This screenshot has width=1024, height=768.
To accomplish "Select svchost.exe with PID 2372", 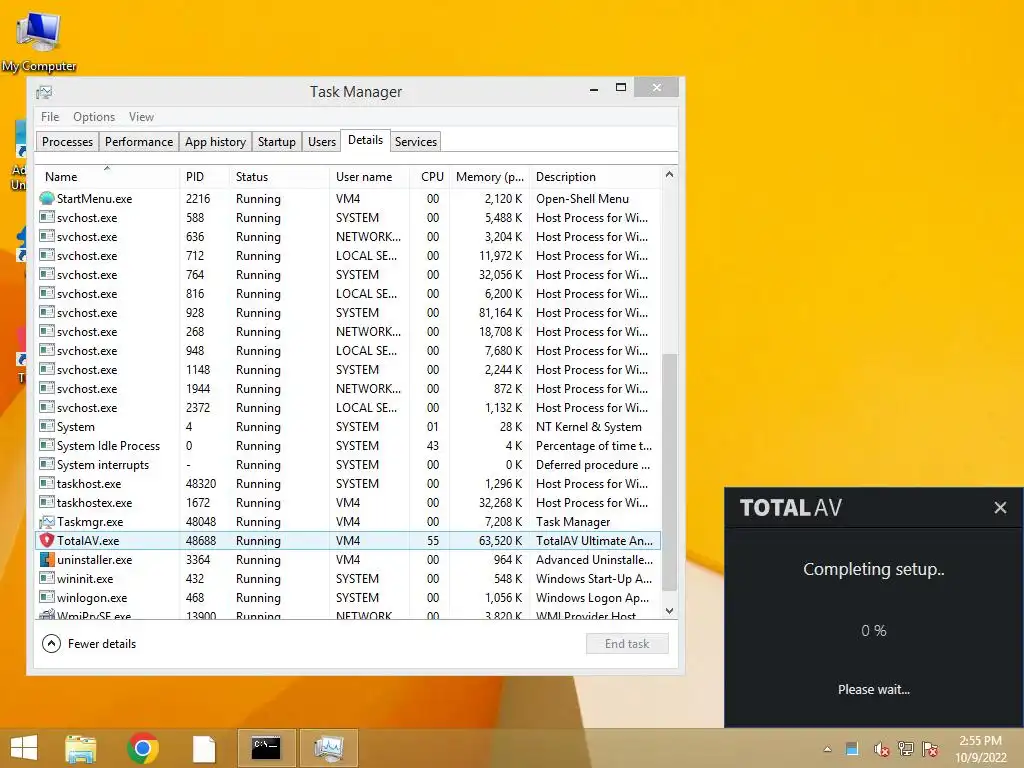I will pos(349,408).
